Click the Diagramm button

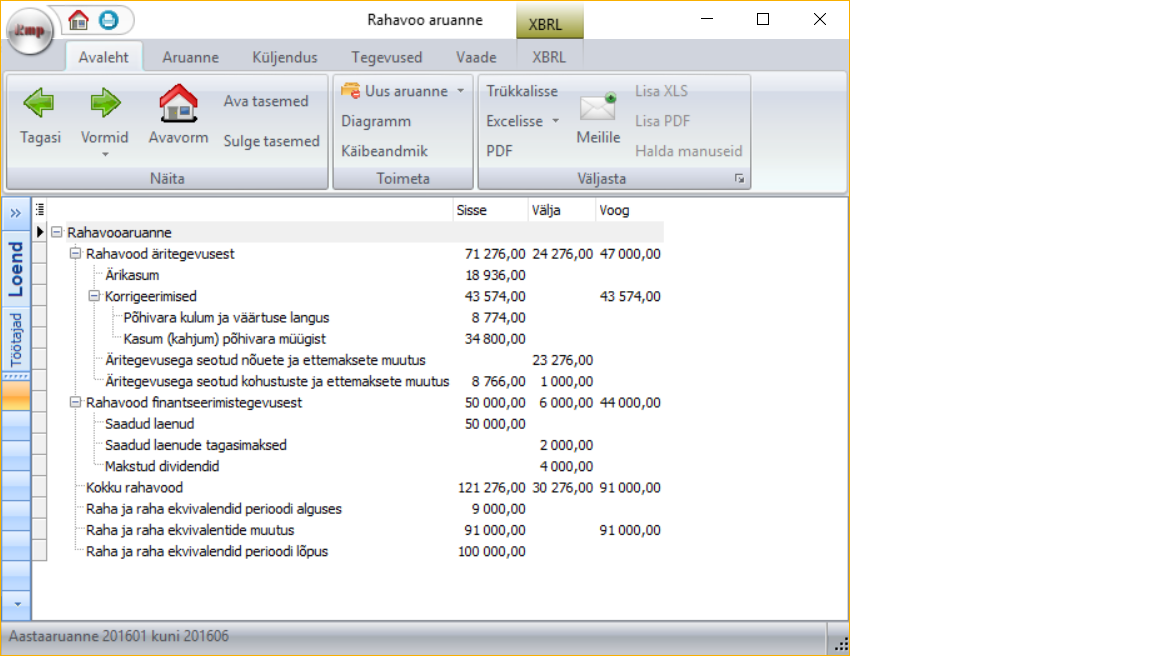[x=376, y=121]
